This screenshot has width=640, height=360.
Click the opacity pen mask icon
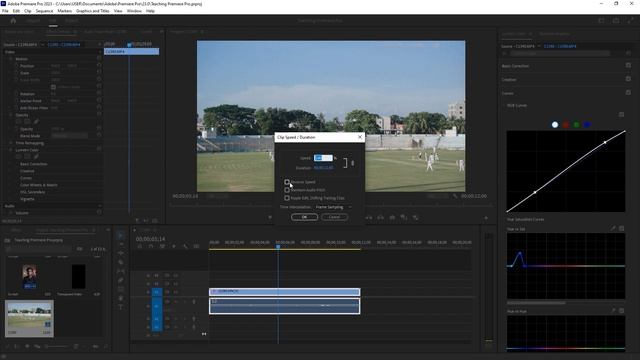pyautogui.click(x=36, y=122)
